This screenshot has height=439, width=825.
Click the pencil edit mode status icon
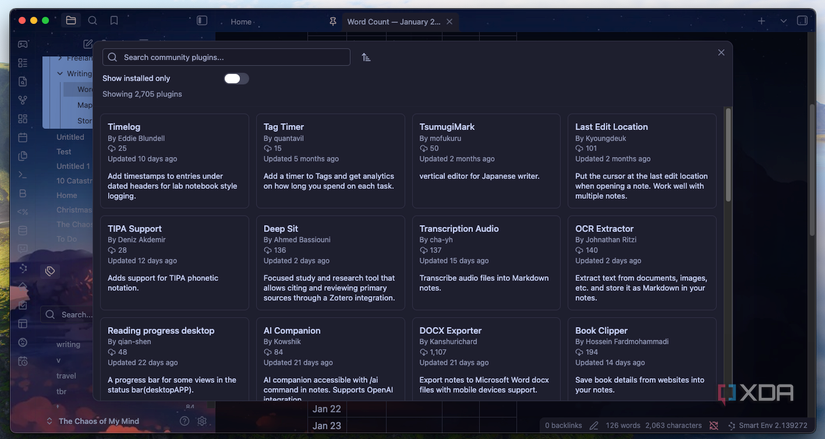594,425
